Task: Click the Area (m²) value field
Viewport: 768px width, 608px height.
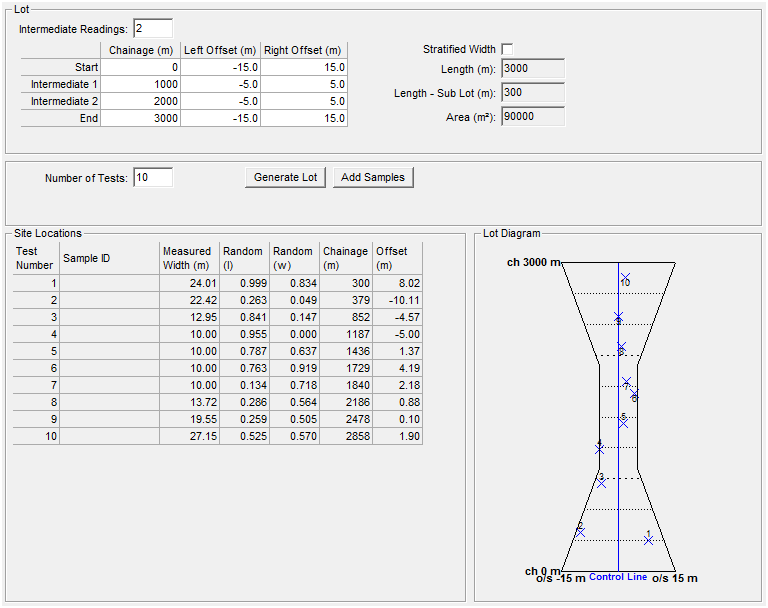Action: tap(532, 117)
